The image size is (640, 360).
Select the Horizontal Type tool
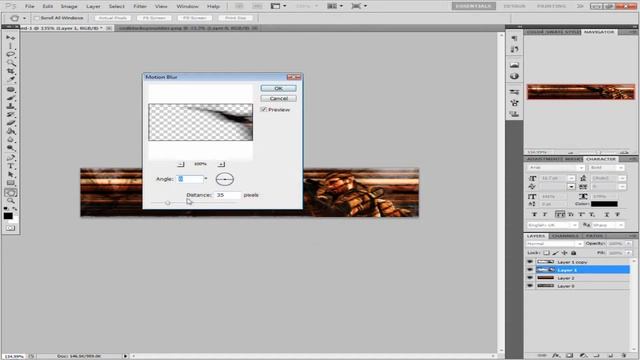(x=10, y=166)
